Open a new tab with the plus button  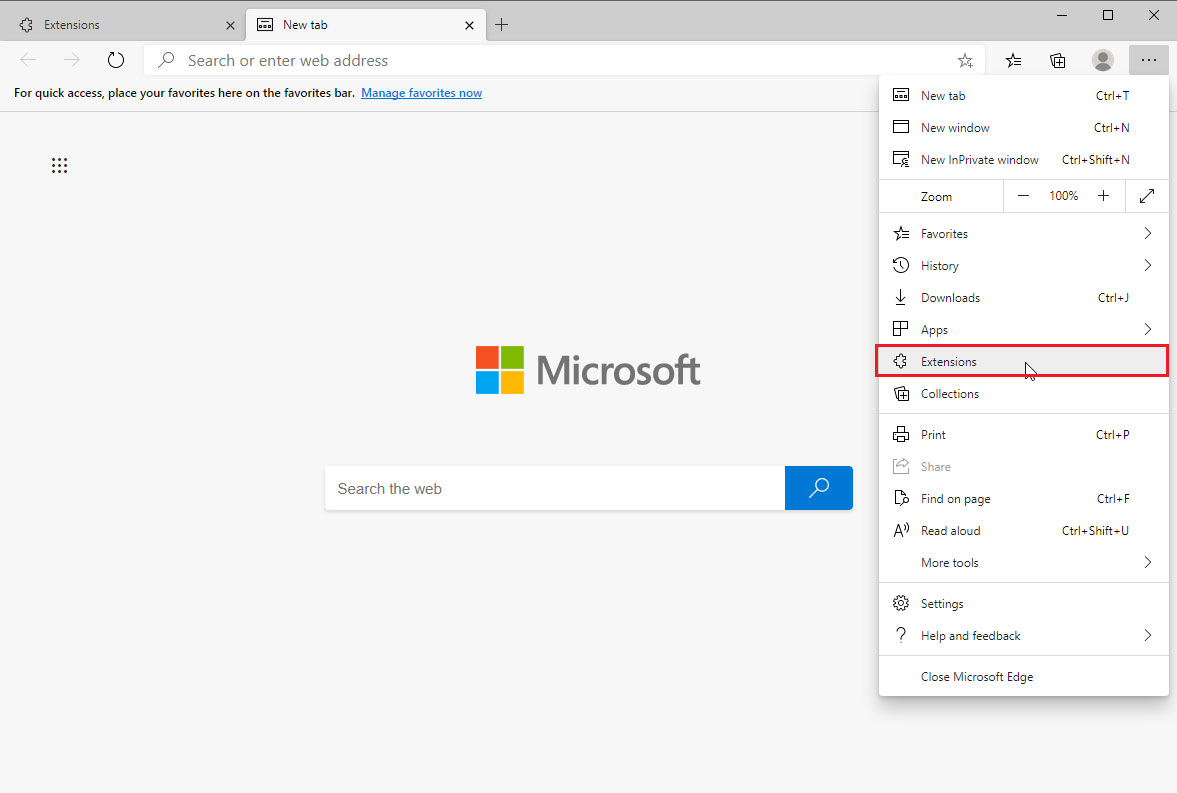(501, 25)
